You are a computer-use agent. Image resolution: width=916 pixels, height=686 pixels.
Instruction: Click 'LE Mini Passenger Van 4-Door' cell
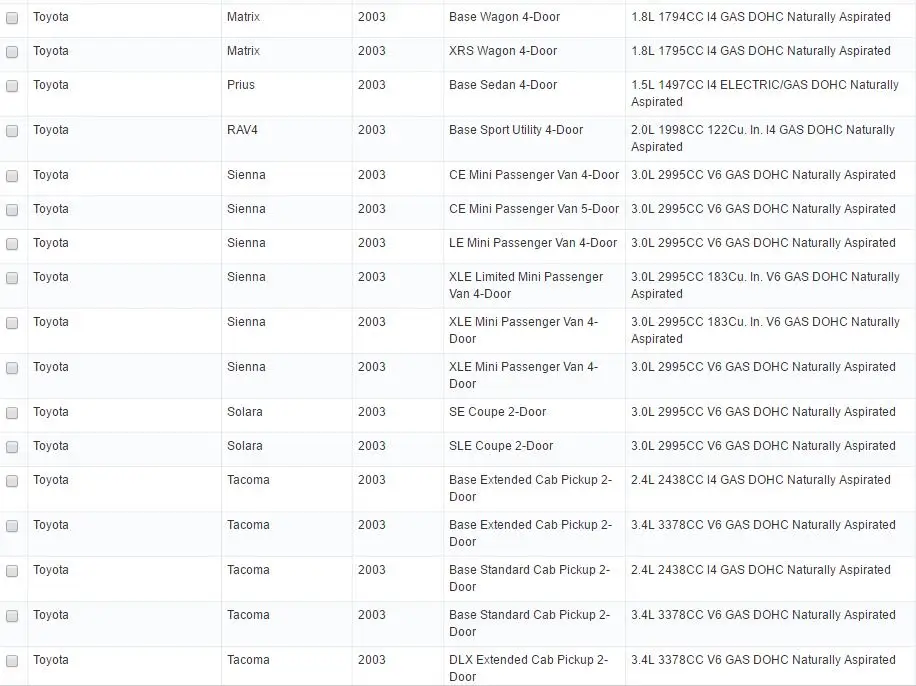coord(535,247)
